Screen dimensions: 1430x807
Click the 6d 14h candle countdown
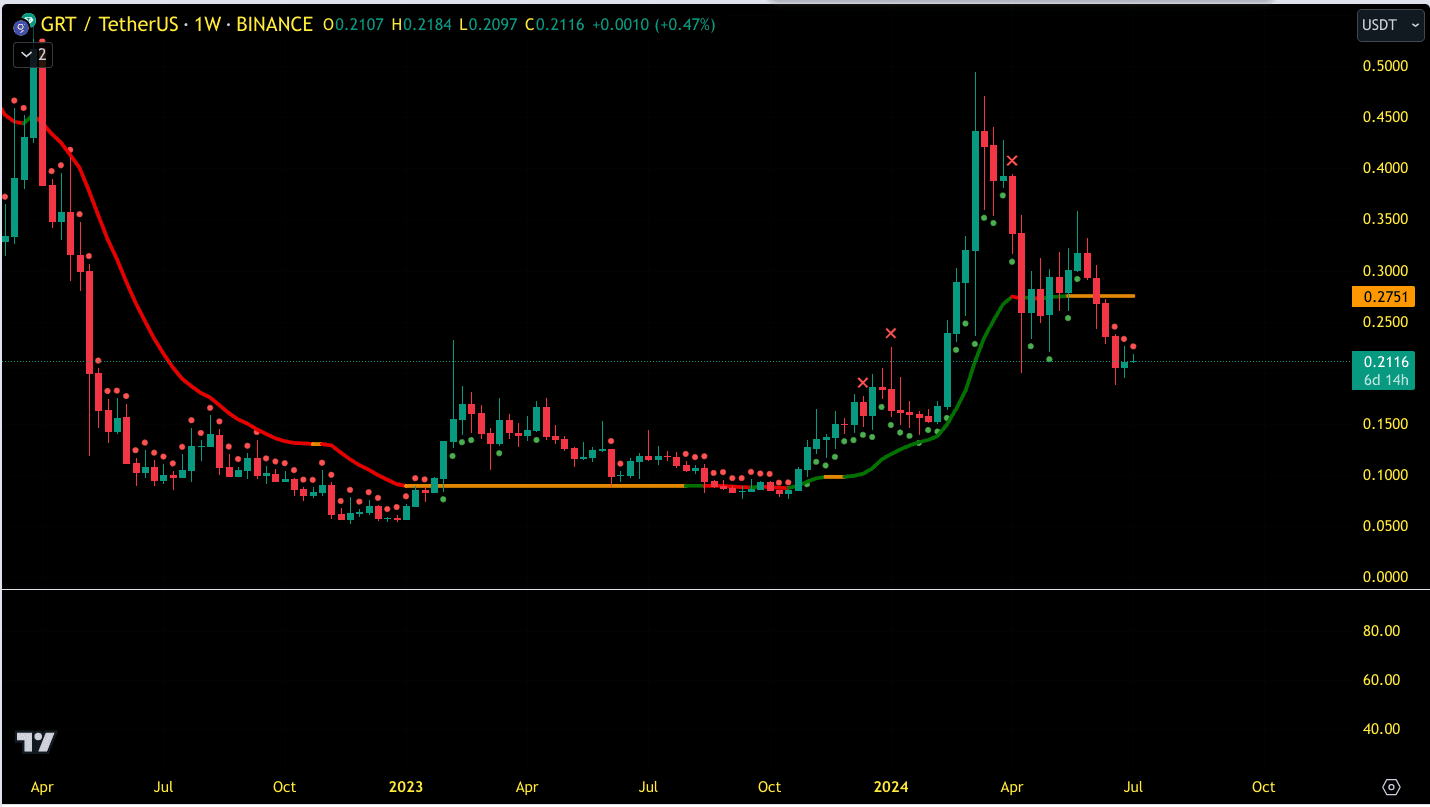pyautogui.click(x=1386, y=380)
